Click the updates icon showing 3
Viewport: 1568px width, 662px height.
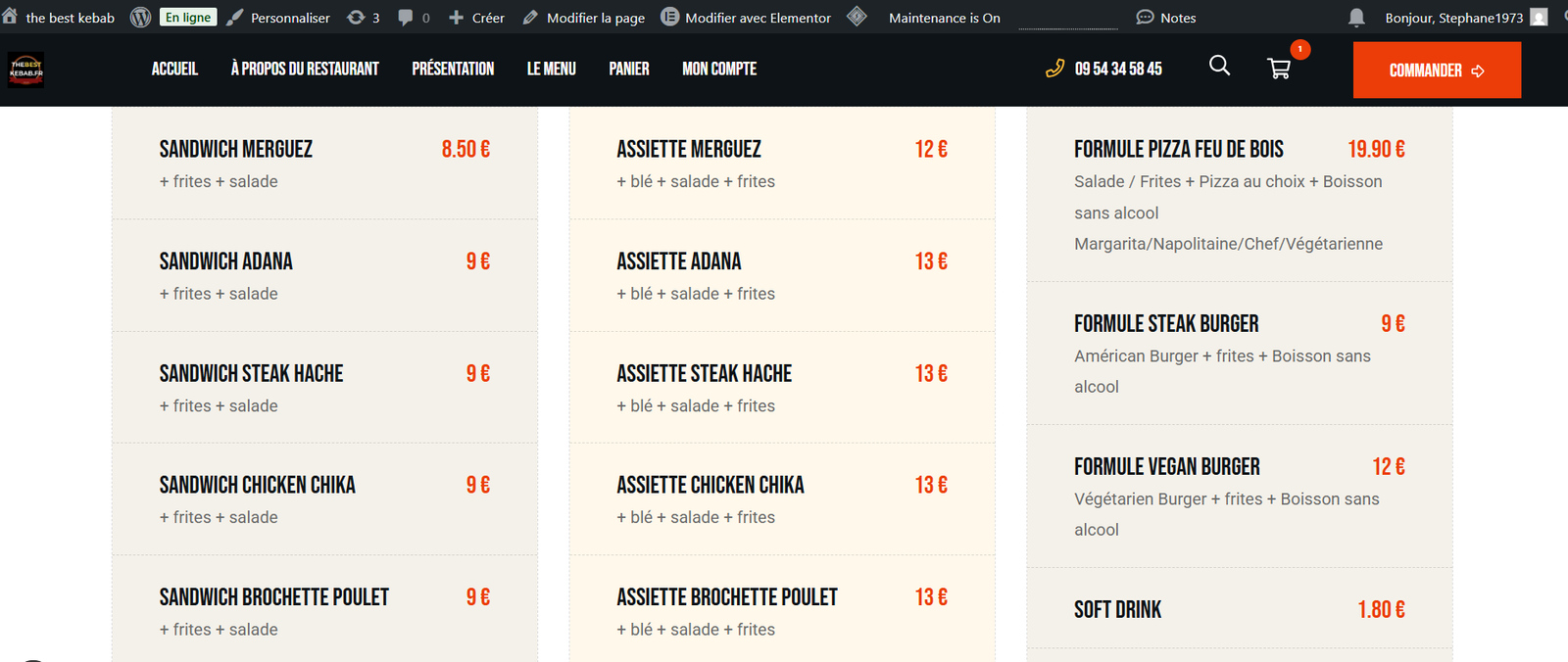[364, 18]
